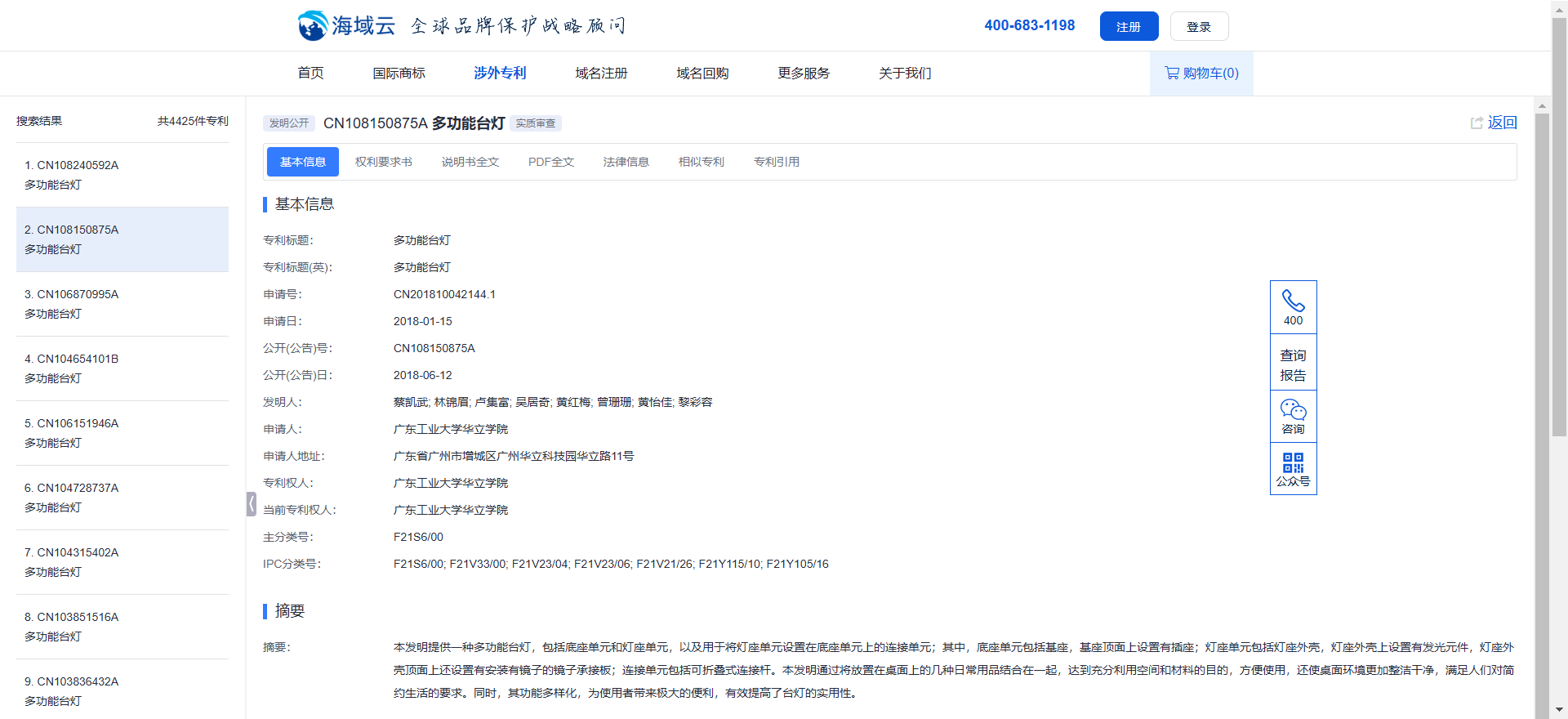Click the page vertical scrollbar thumb
Viewport: 1568px width, 719px height.
click(1559, 228)
